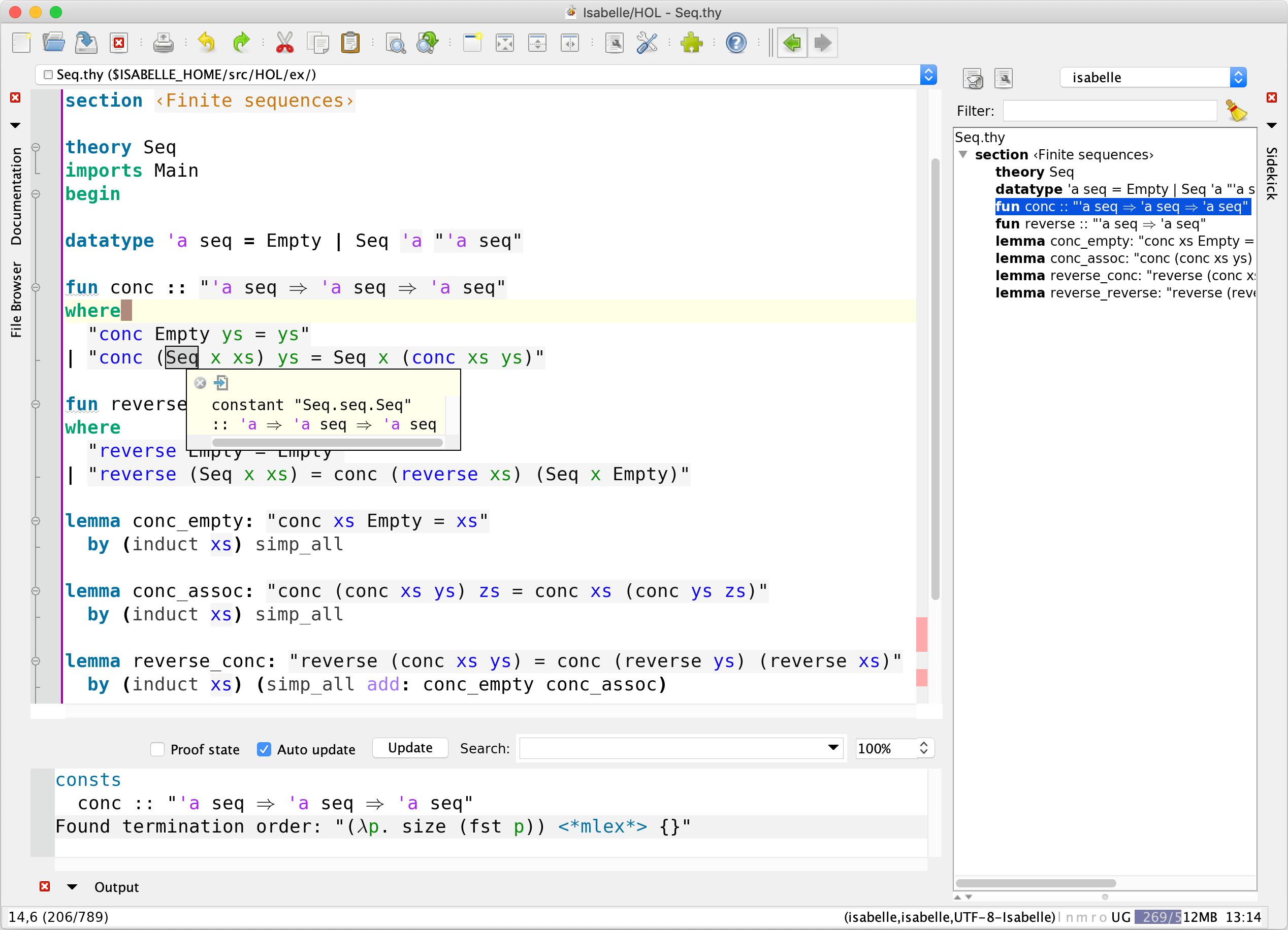Image resolution: width=1288 pixels, height=930 pixels.
Task: Select the Sidekick side tab
Action: [x=1272, y=173]
